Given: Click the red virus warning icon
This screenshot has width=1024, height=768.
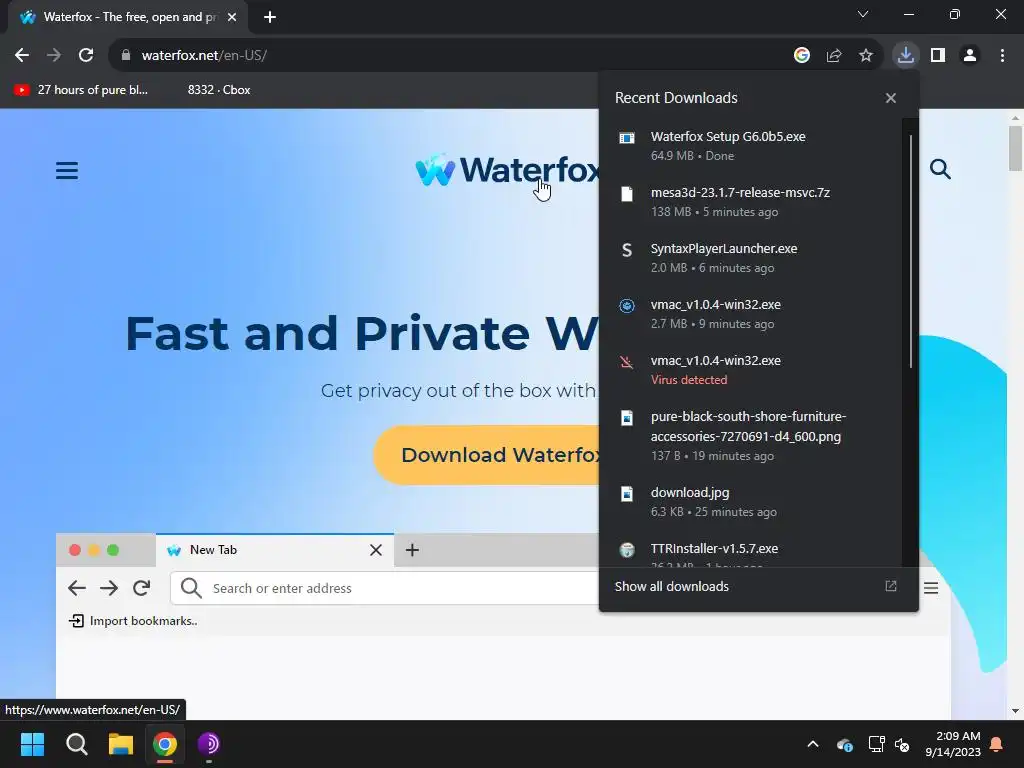Looking at the screenshot, I should coord(627,362).
